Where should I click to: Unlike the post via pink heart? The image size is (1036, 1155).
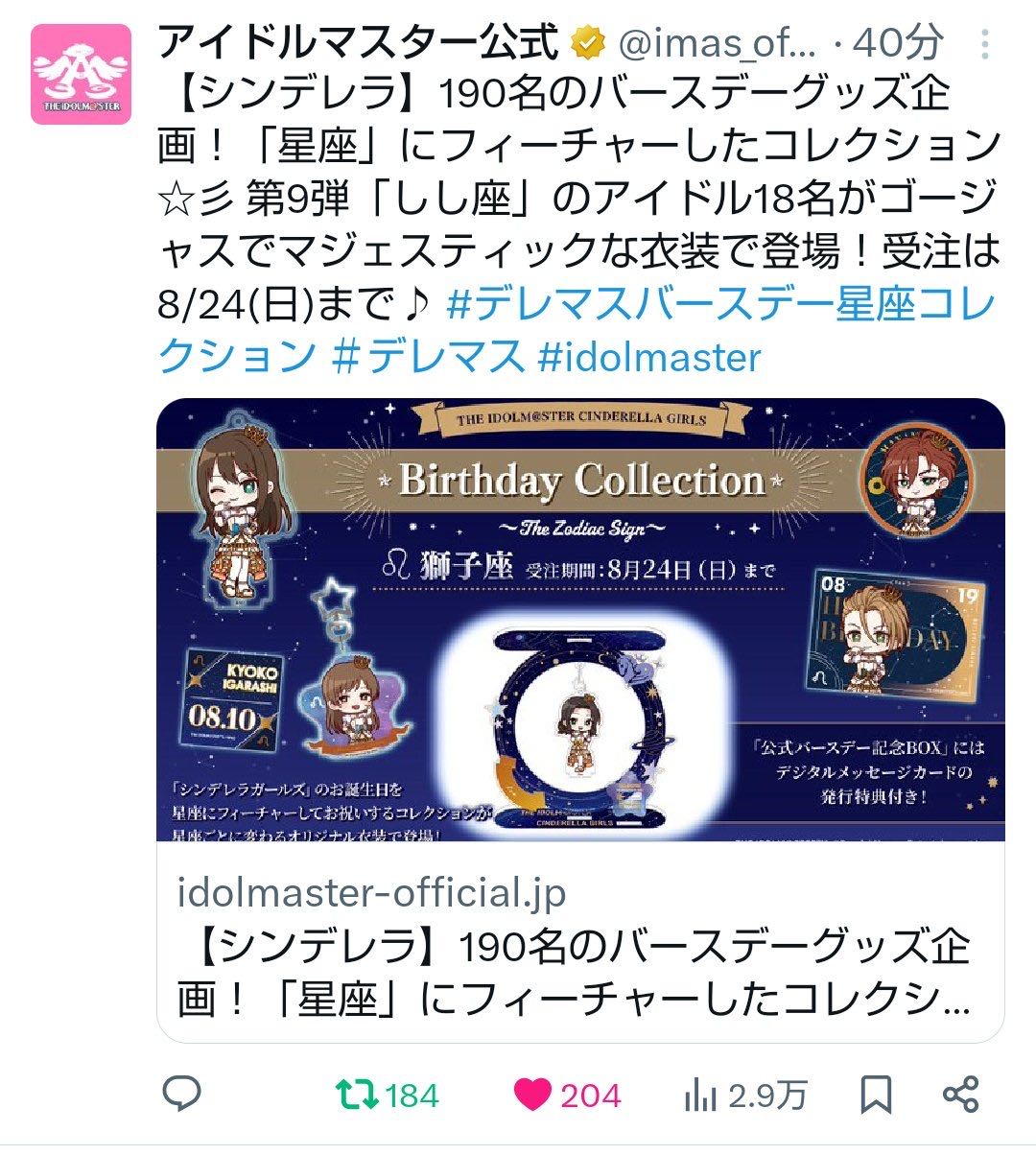[532, 1095]
